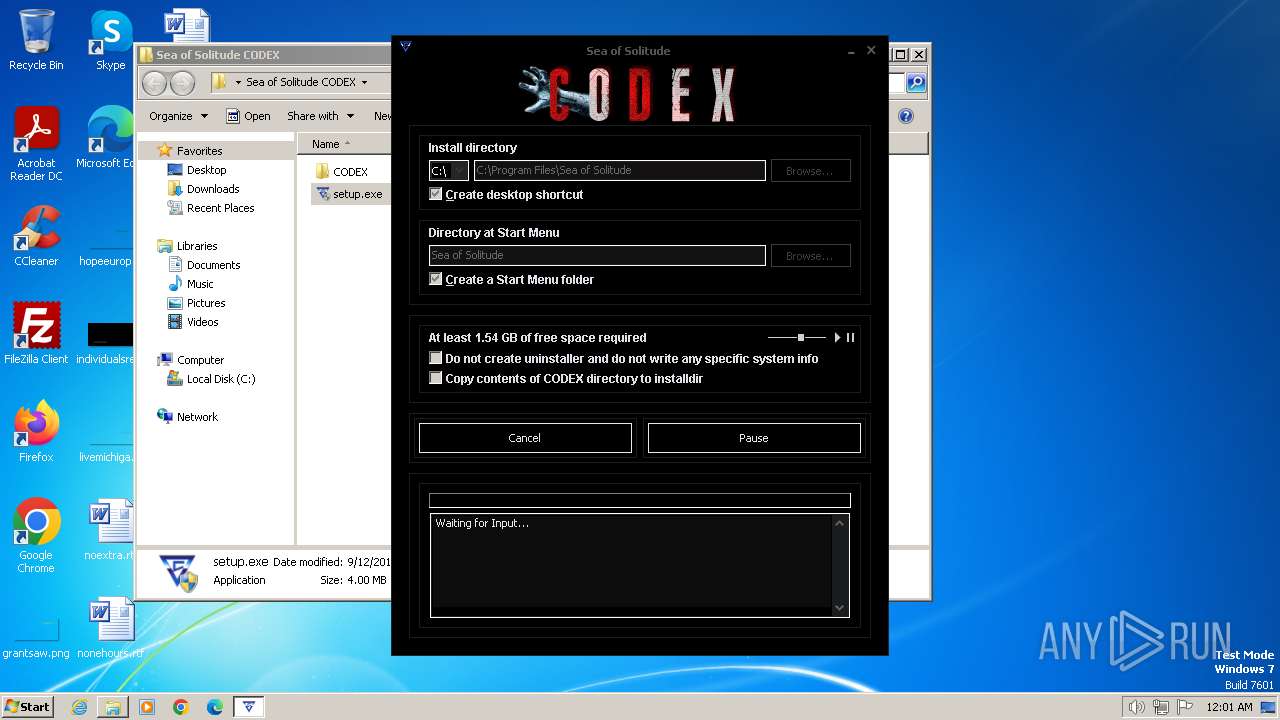Viewport: 1280px width, 720px height.
Task: Click Open in Explorer toolbar
Action: 248,116
